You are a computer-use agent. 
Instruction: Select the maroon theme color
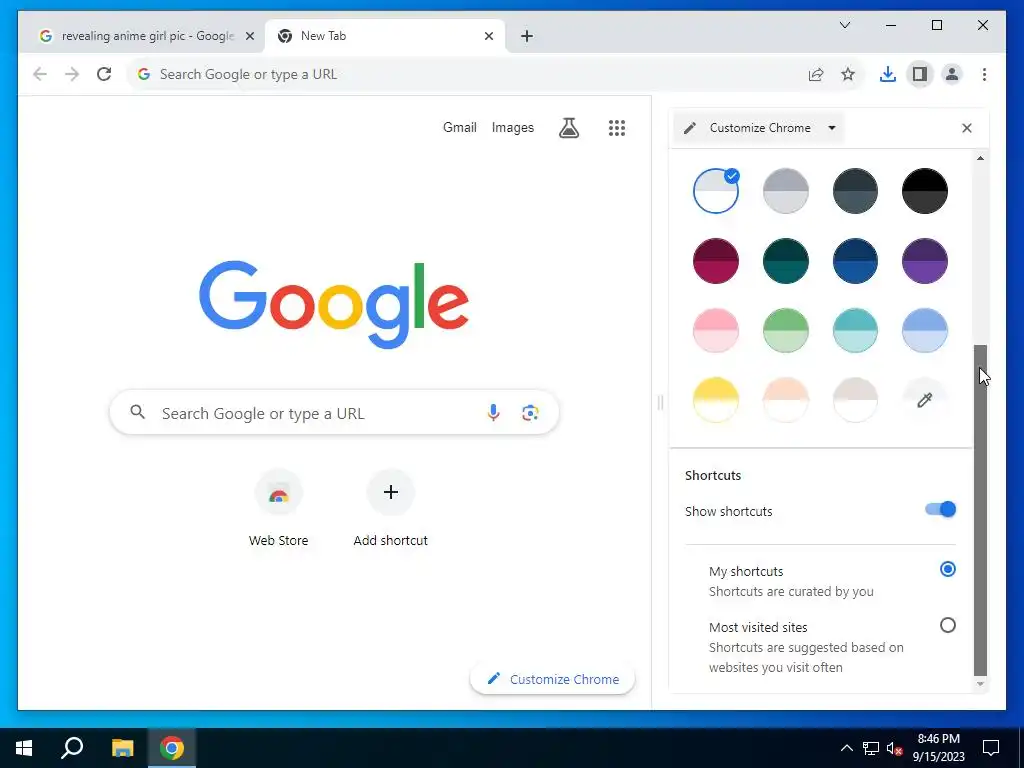[x=716, y=261]
